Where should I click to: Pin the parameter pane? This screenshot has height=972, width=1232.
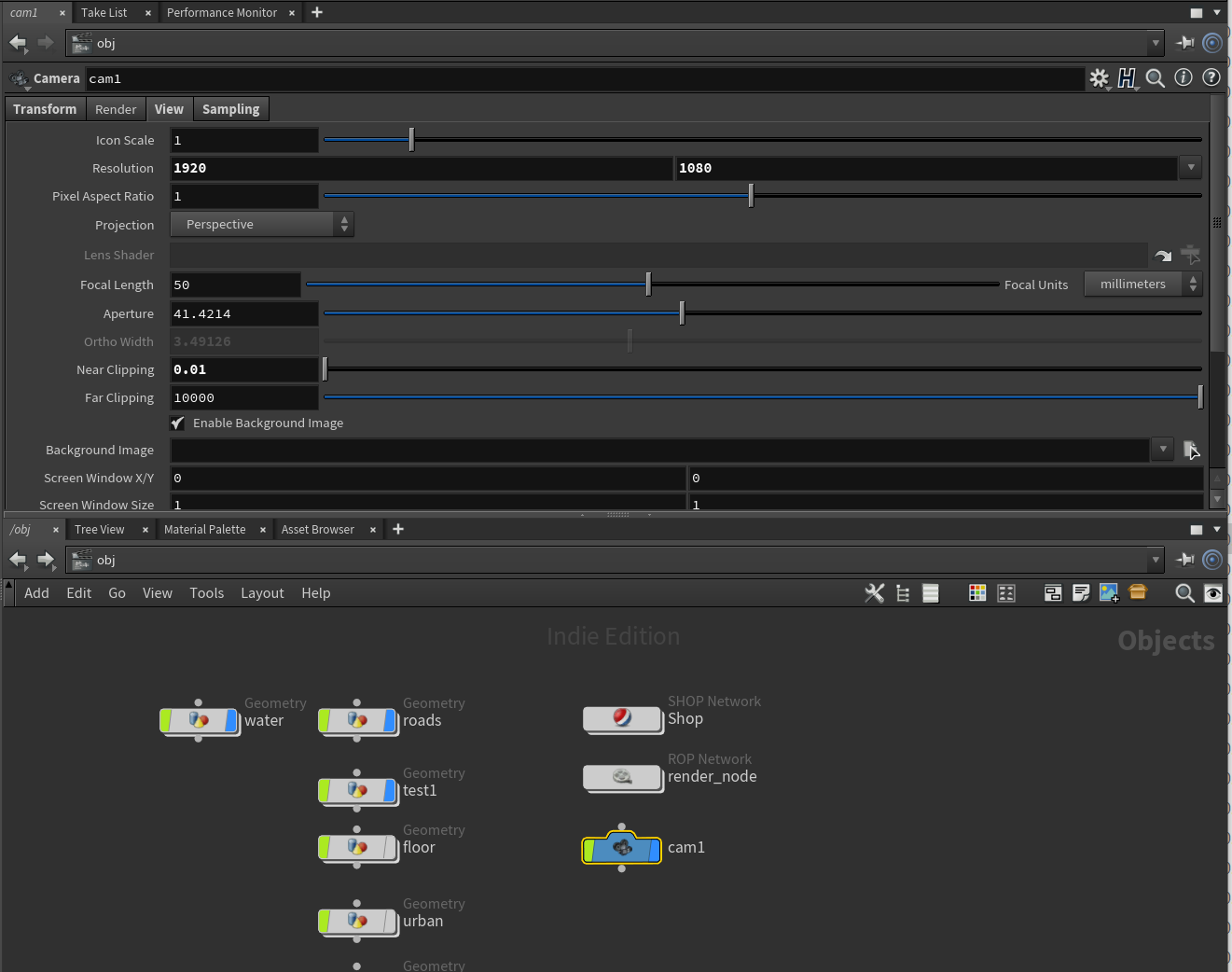click(x=1185, y=42)
